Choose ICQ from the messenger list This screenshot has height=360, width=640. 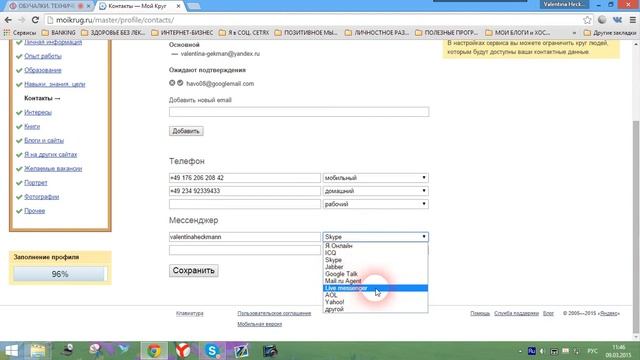376,253
